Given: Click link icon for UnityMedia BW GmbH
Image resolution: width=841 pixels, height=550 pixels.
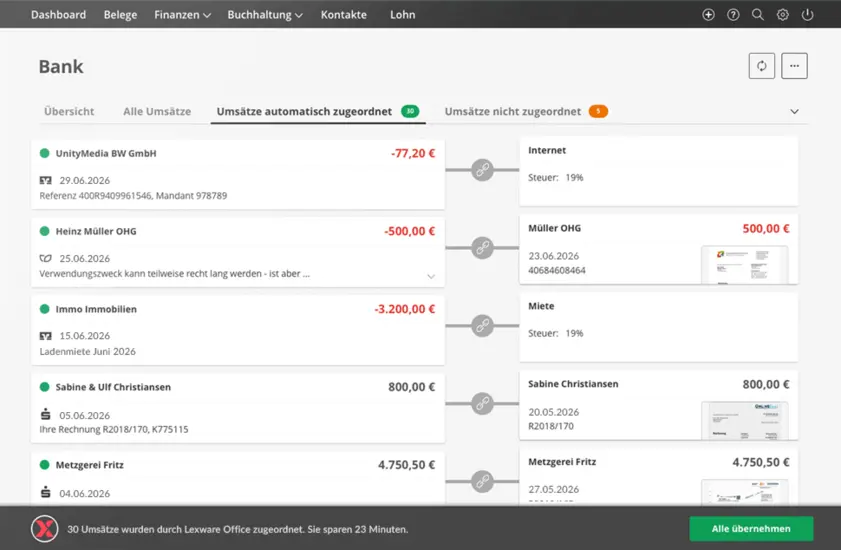Looking at the screenshot, I should tap(482, 170).
